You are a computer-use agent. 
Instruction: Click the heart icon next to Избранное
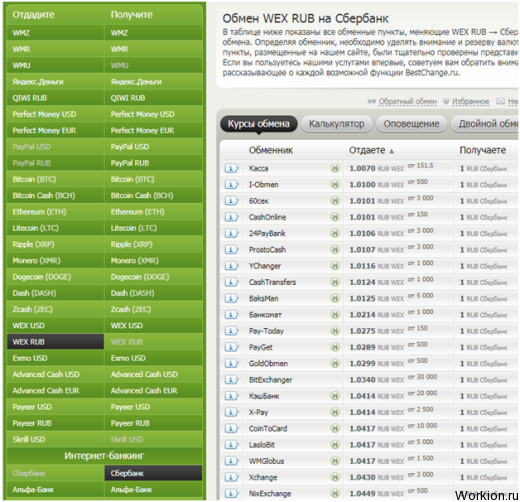pos(446,101)
